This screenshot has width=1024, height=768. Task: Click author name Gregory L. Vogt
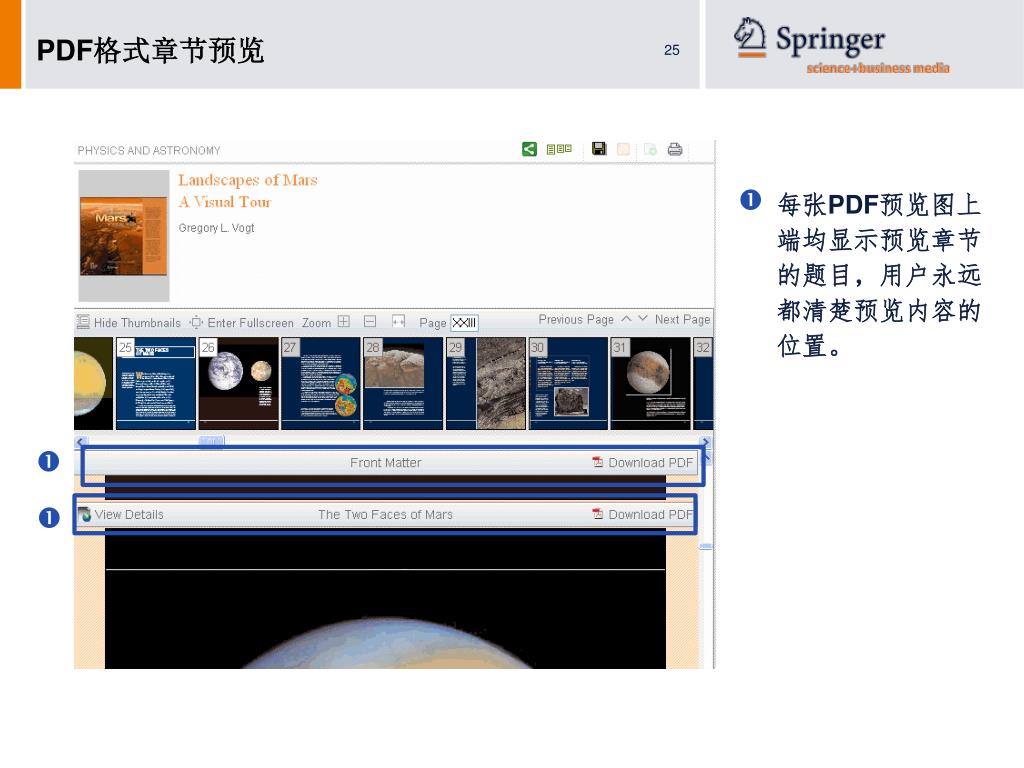216,228
